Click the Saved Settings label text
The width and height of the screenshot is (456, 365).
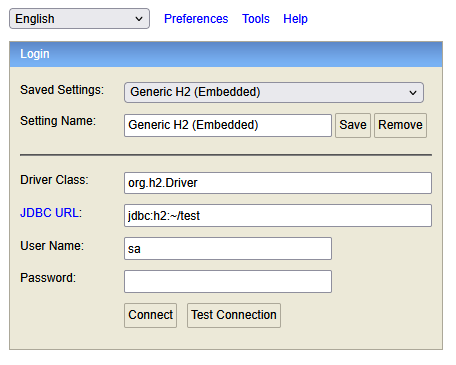(x=62, y=90)
